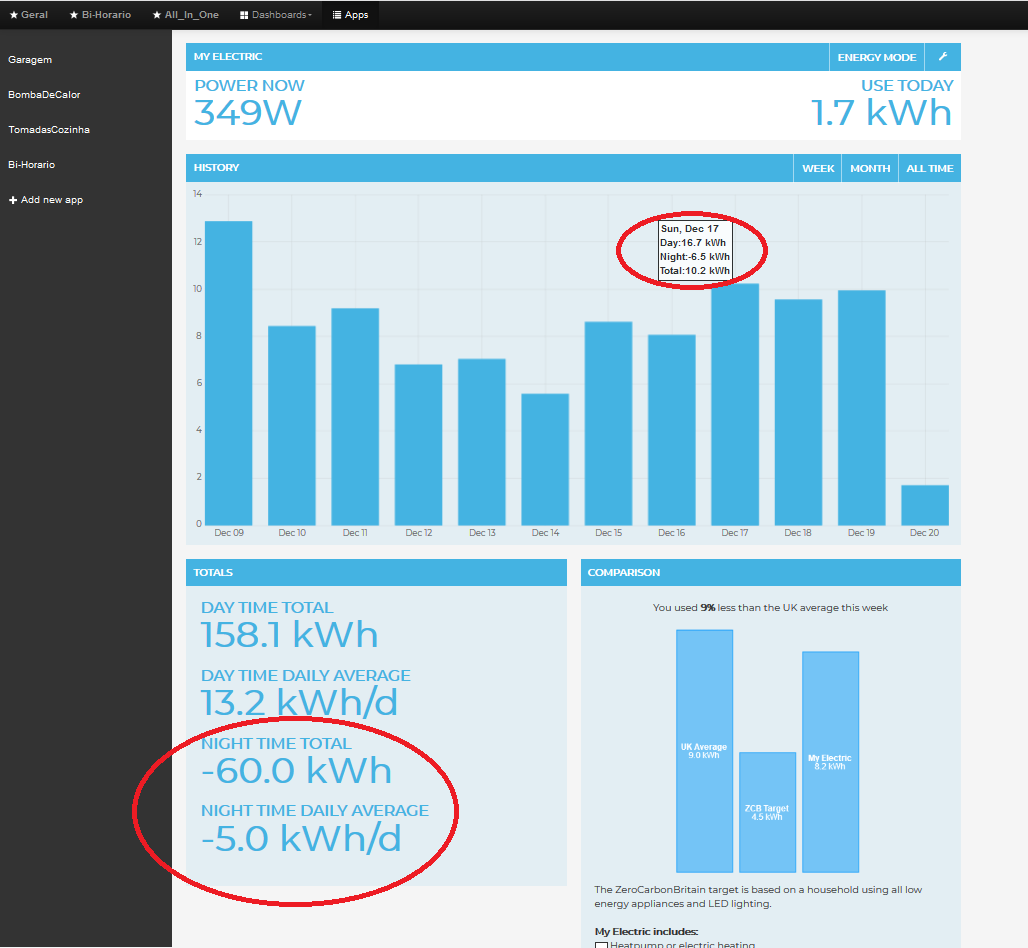Click the grid icon beside Dashboards
The height and width of the screenshot is (948, 1028).
click(x=244, y=15)
